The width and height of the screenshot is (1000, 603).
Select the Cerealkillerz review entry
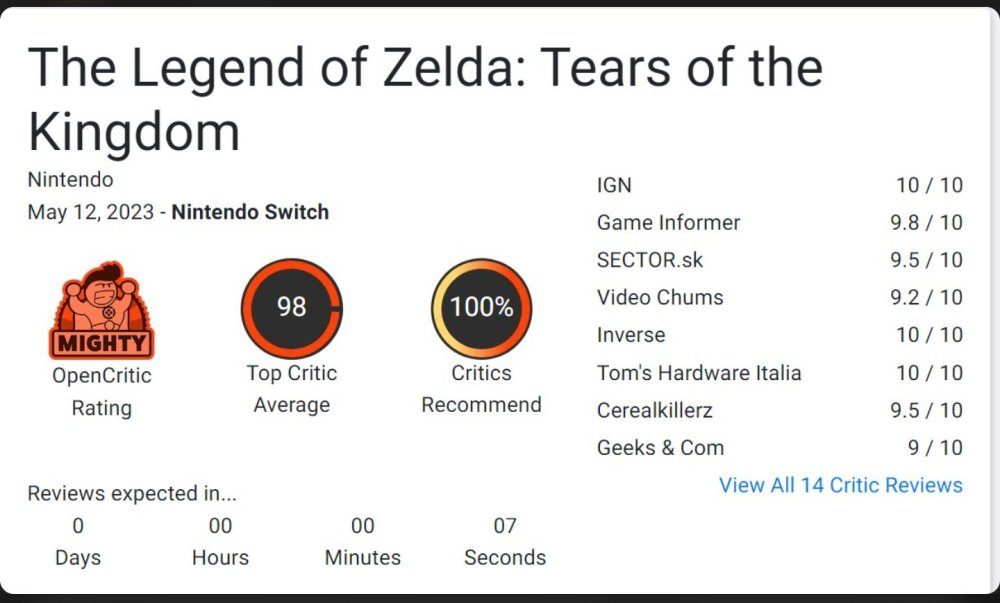(x=779, y=410)
